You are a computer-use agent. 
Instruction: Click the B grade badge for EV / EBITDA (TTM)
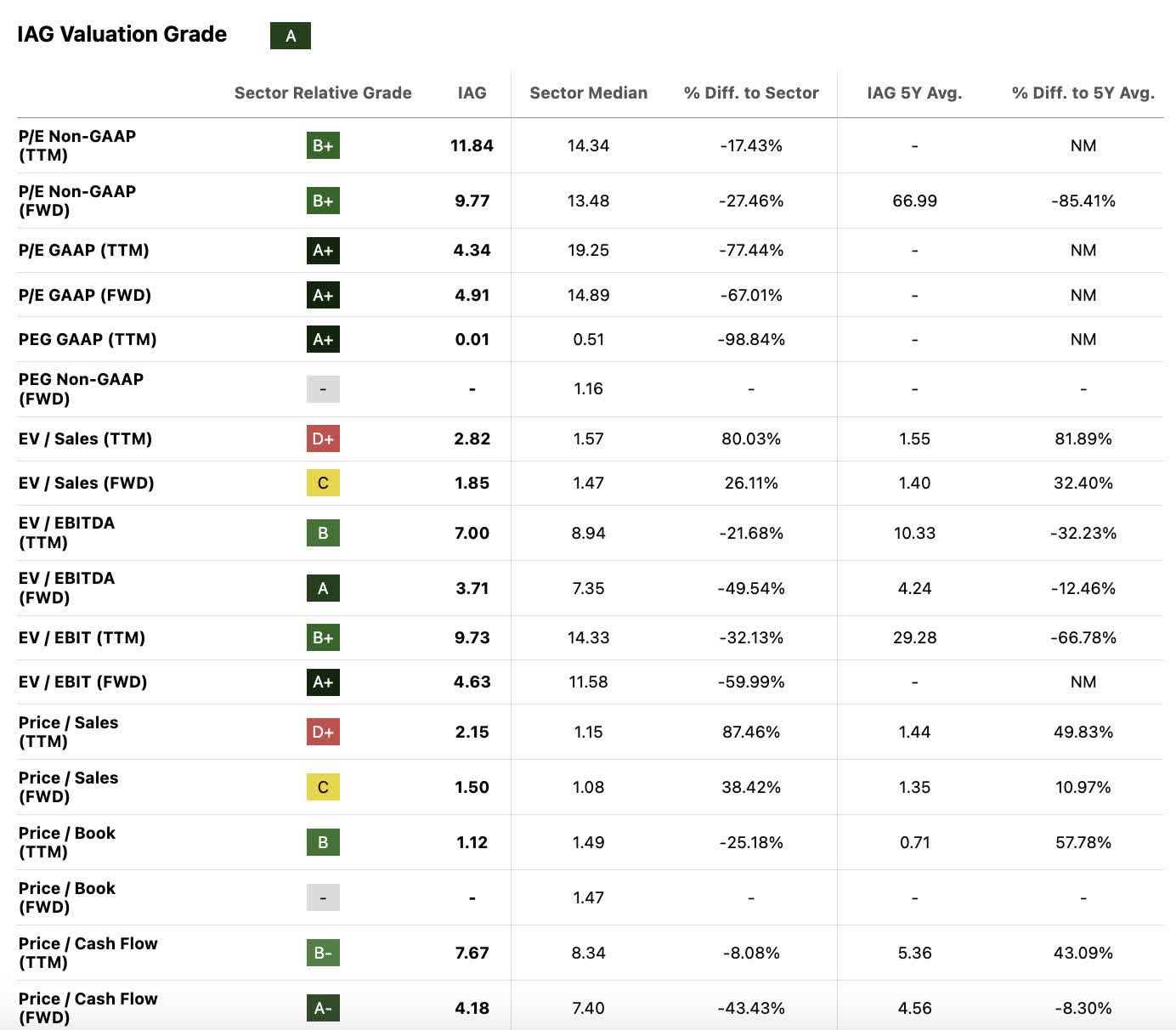(x=323, y=533)
